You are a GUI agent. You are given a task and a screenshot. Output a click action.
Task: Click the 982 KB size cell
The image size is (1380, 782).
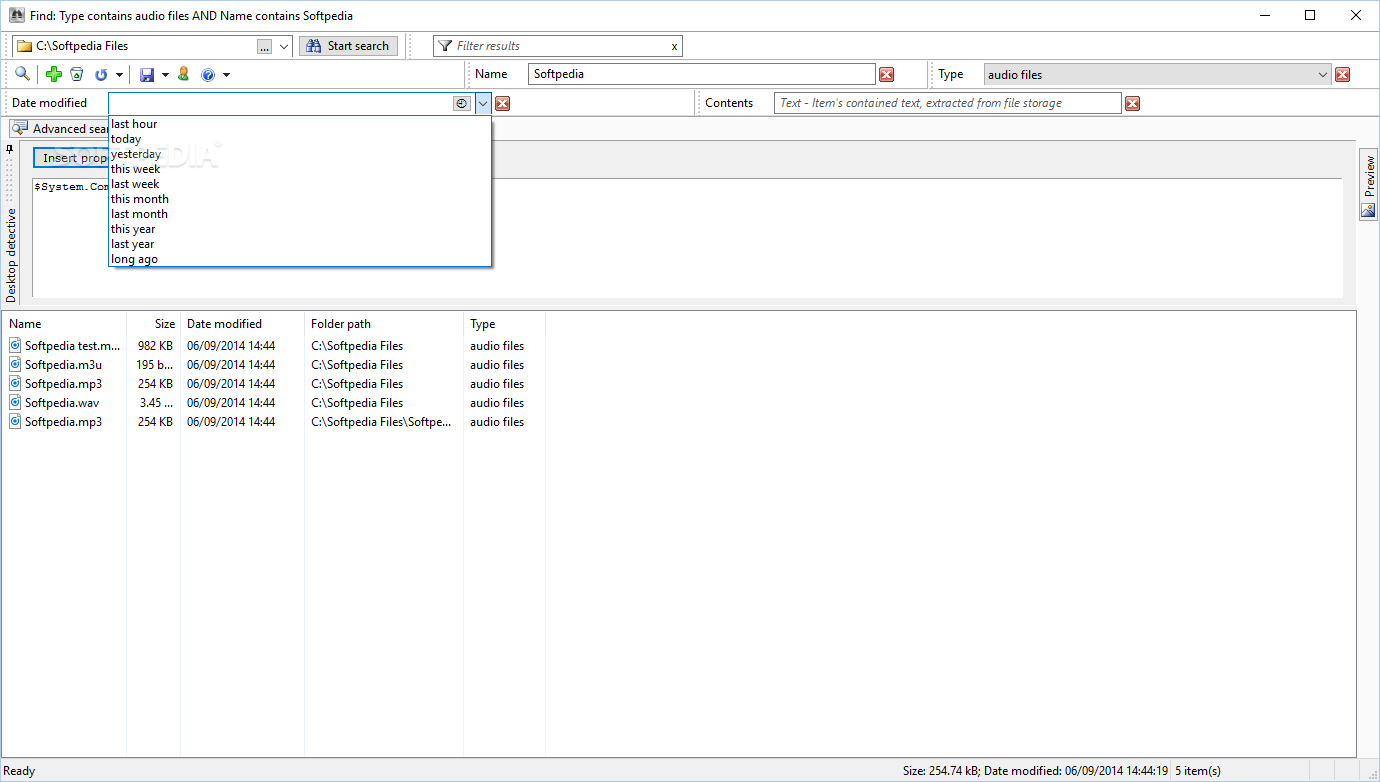(x=155, y=346)
